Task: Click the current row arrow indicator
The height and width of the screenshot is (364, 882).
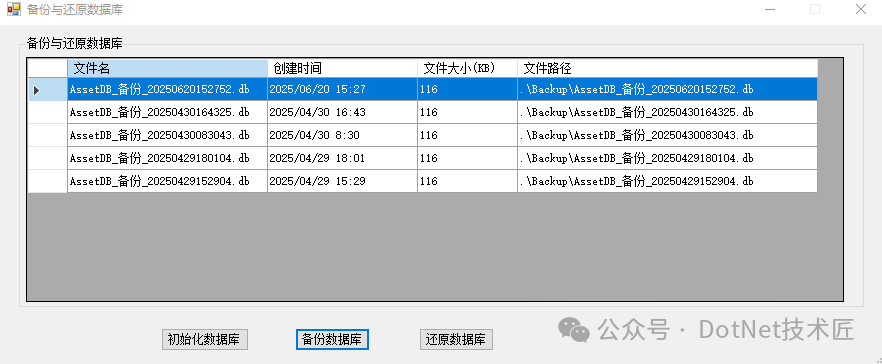Action: (37, 90)
